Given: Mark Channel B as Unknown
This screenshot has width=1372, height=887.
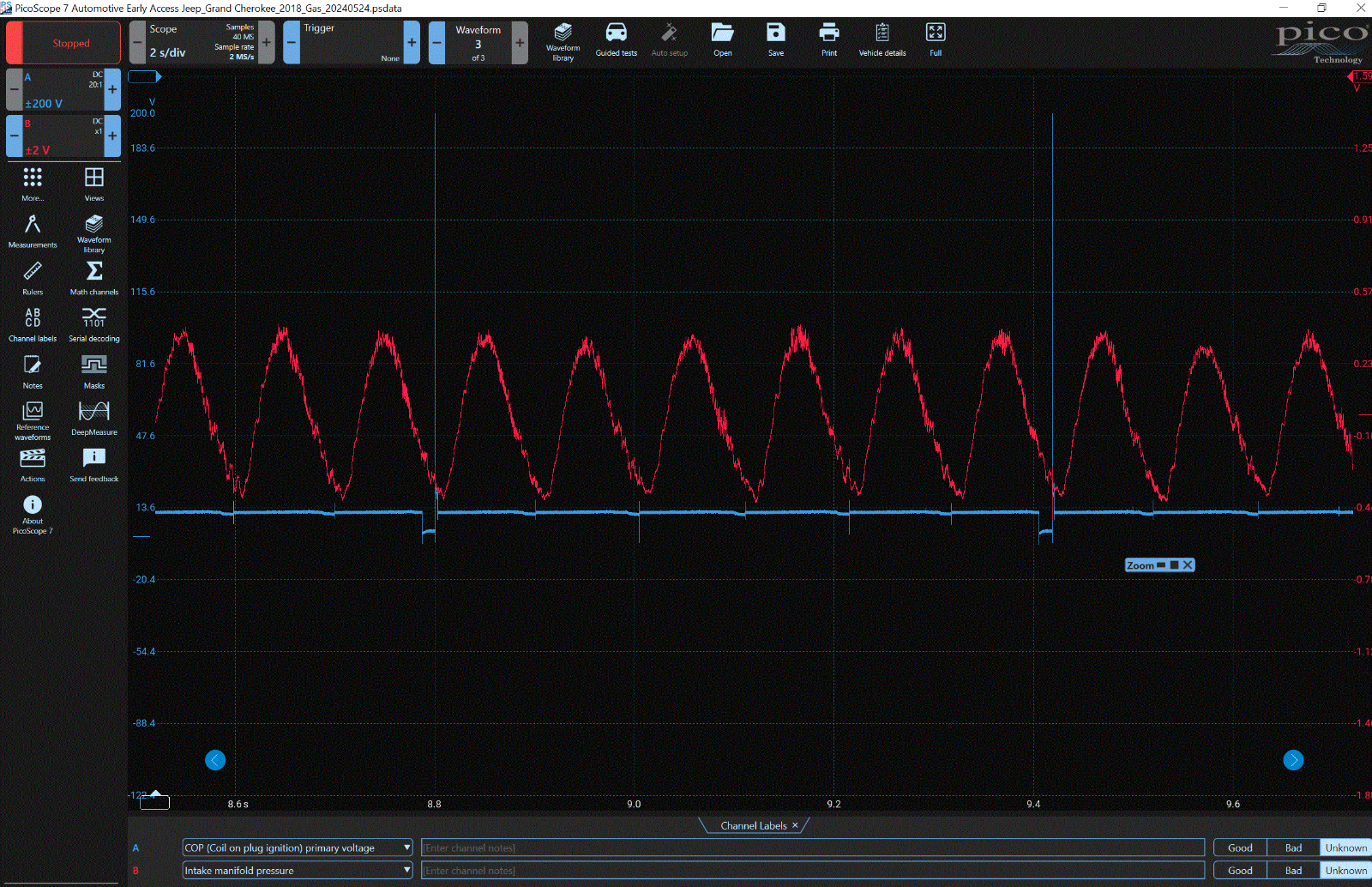Looking at the screenshot, I should [1346, 870].
